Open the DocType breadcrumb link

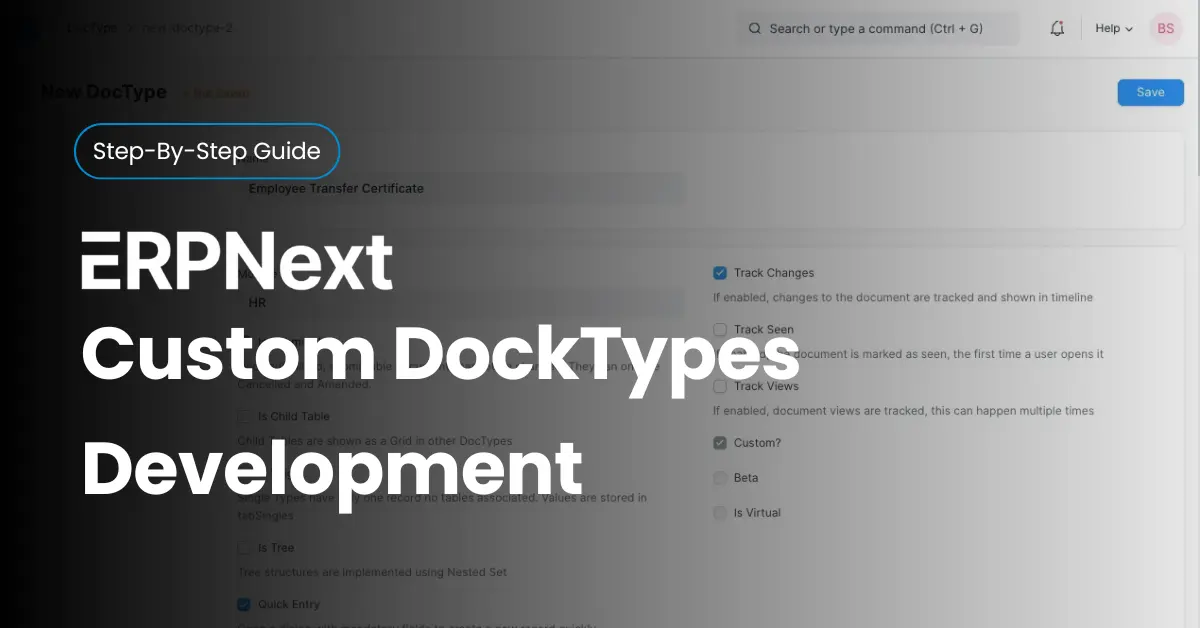click(x=90, y=28)
